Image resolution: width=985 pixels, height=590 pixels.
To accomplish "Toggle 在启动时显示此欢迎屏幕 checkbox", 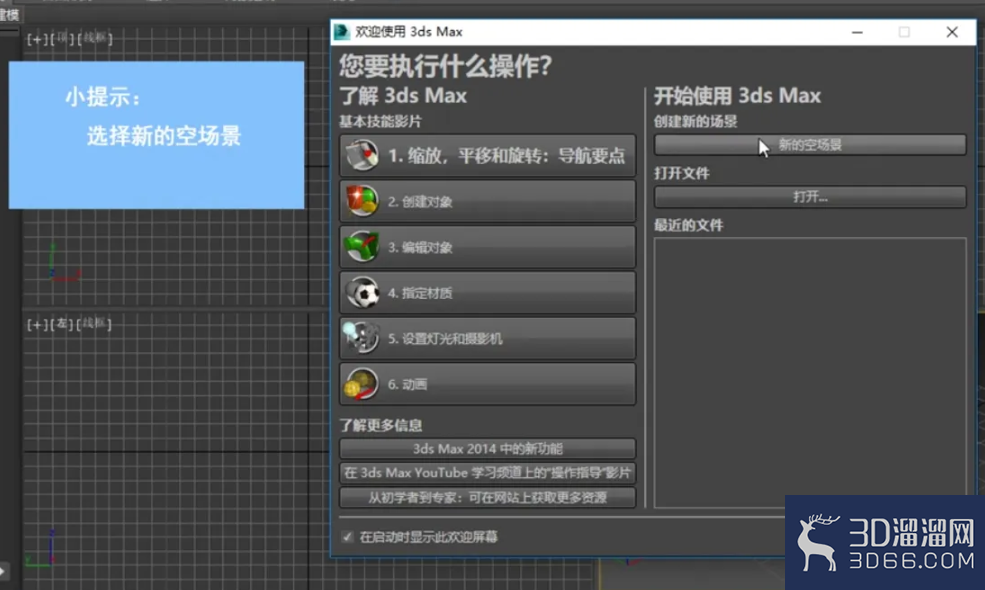I will pos(347,537).
